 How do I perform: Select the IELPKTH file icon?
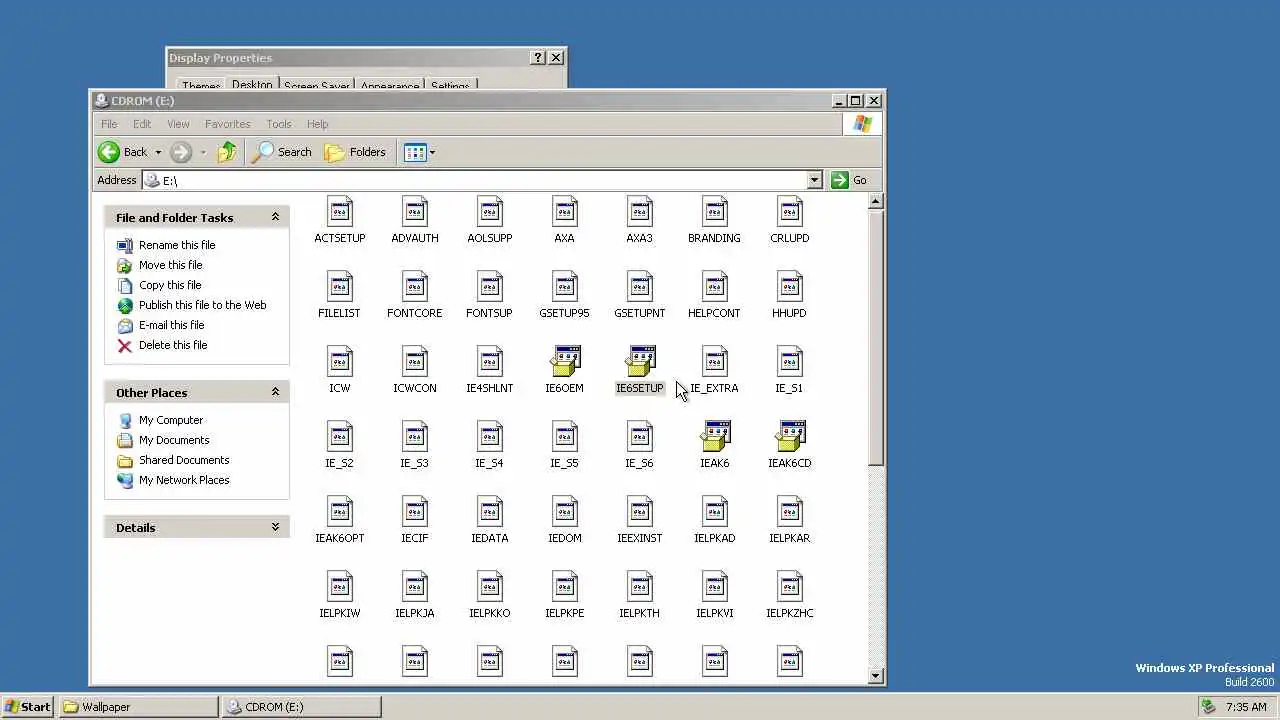(640, 587)
